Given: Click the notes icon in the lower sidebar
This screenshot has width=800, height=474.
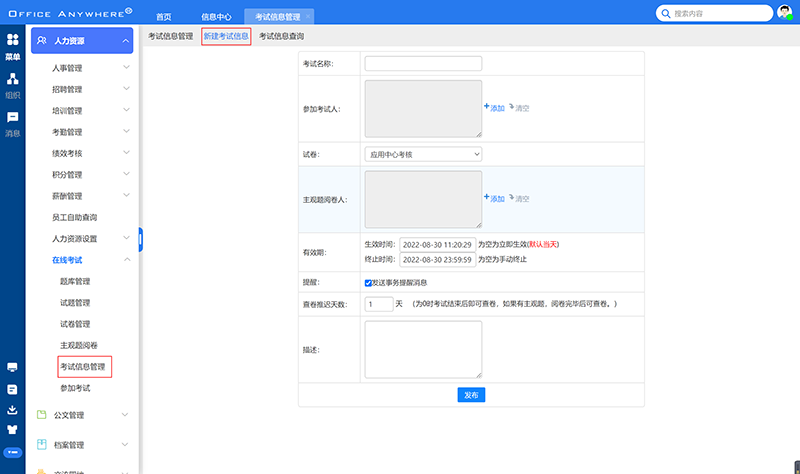Looking at the screenshot, I should click(12, 389).
